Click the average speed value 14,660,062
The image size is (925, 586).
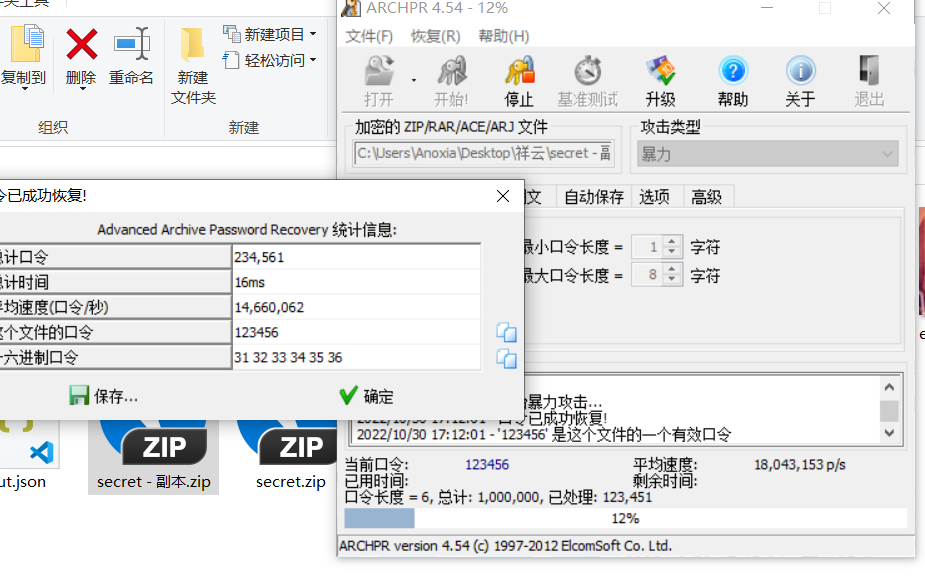coord(356,307)
